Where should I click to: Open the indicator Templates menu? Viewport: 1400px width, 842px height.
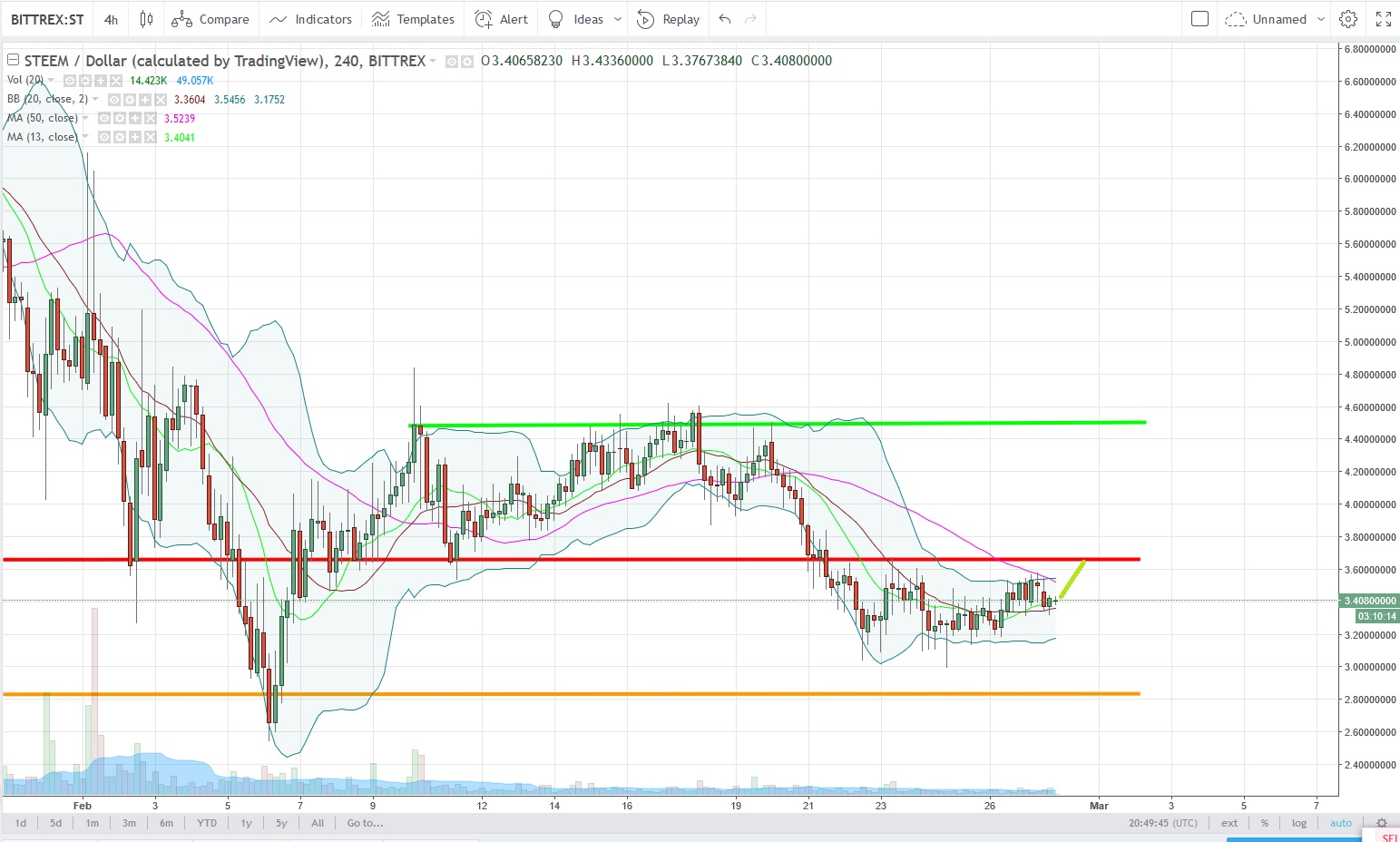[413, 19]
